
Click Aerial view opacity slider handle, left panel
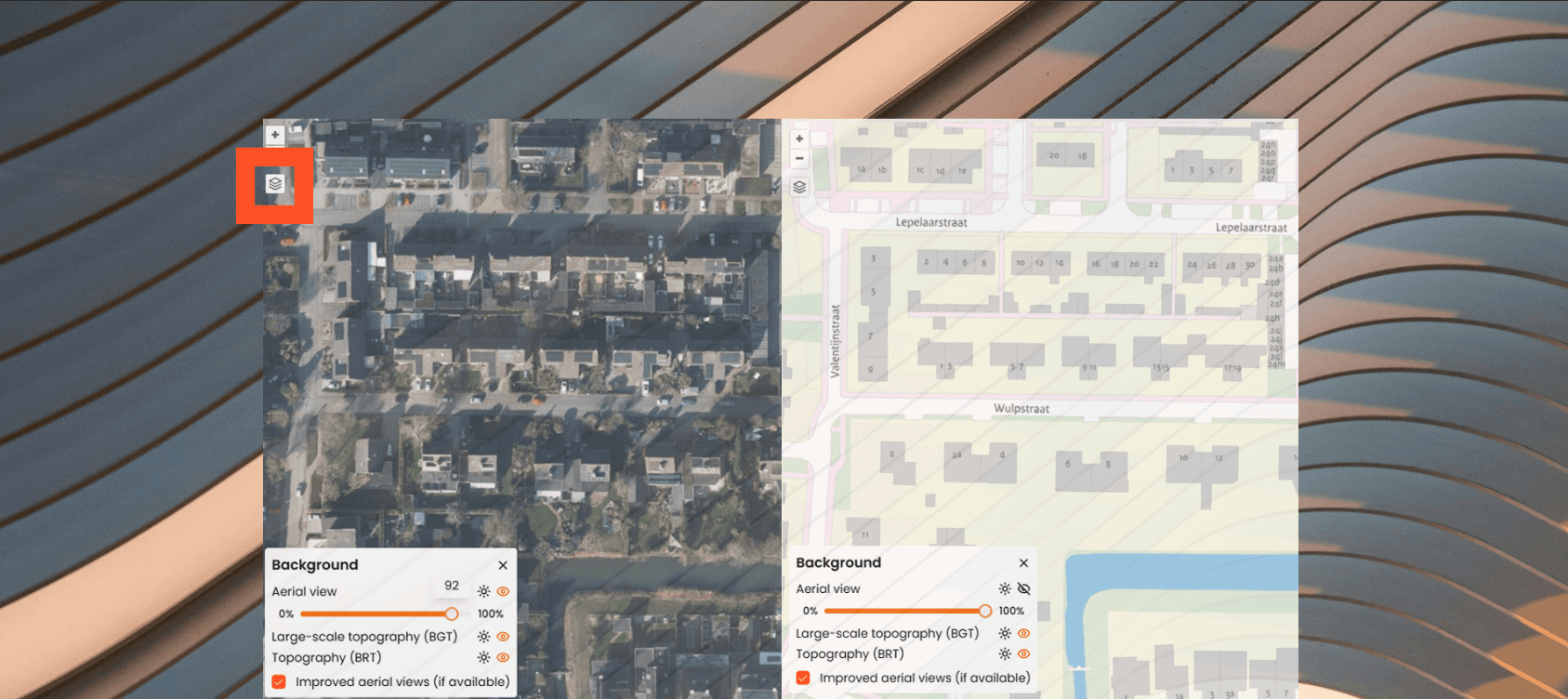[x=452, y=613]
